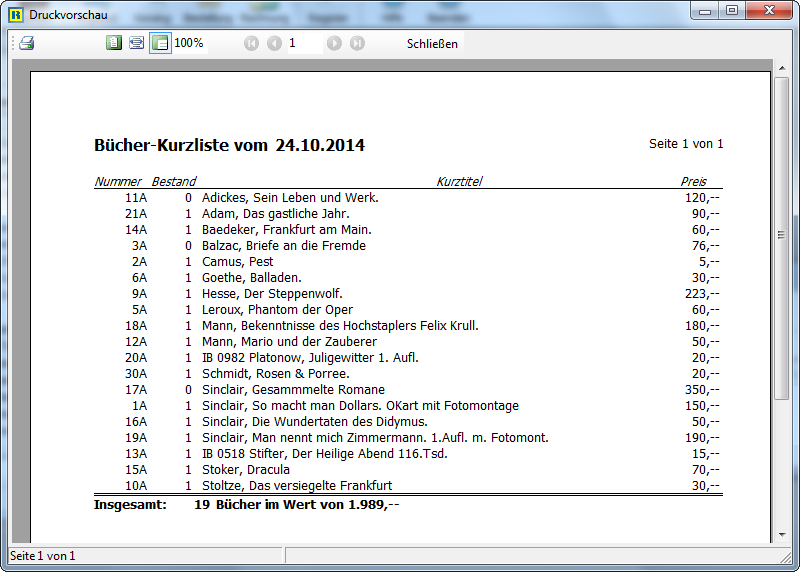Click the page number field
800x572 pixels.
tap(303, 43)
